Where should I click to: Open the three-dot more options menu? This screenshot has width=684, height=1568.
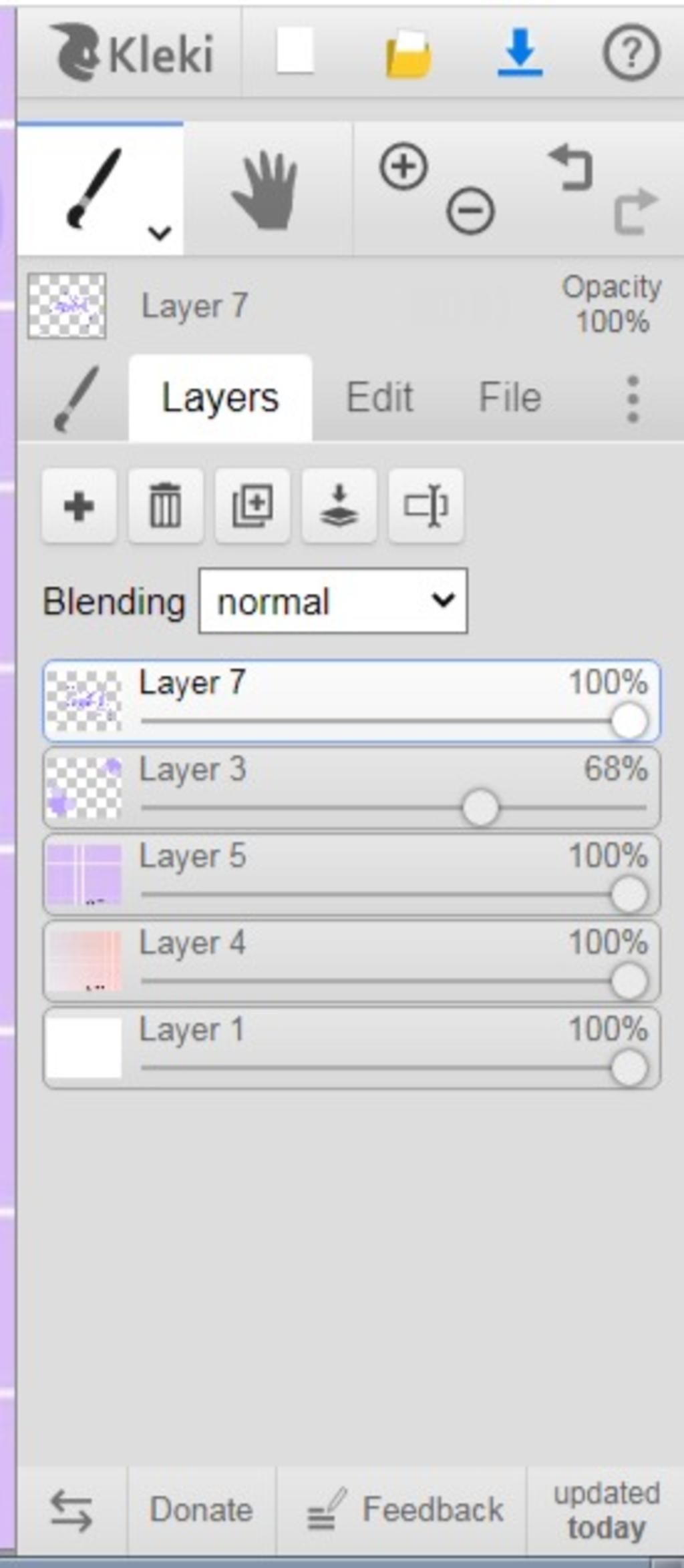click(633, 399)
